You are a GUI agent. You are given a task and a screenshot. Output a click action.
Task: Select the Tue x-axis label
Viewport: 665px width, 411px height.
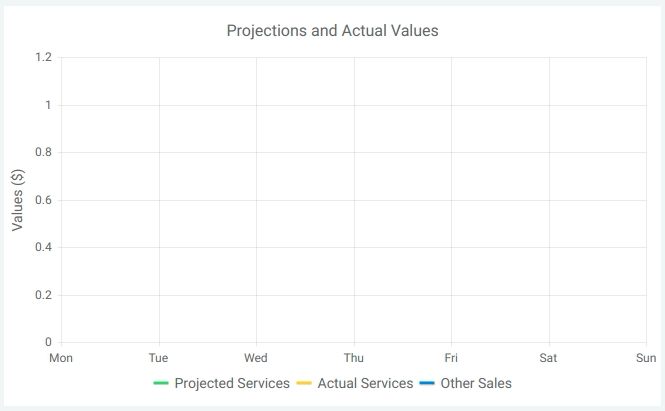pyautogui.click(x=158, y=357)
